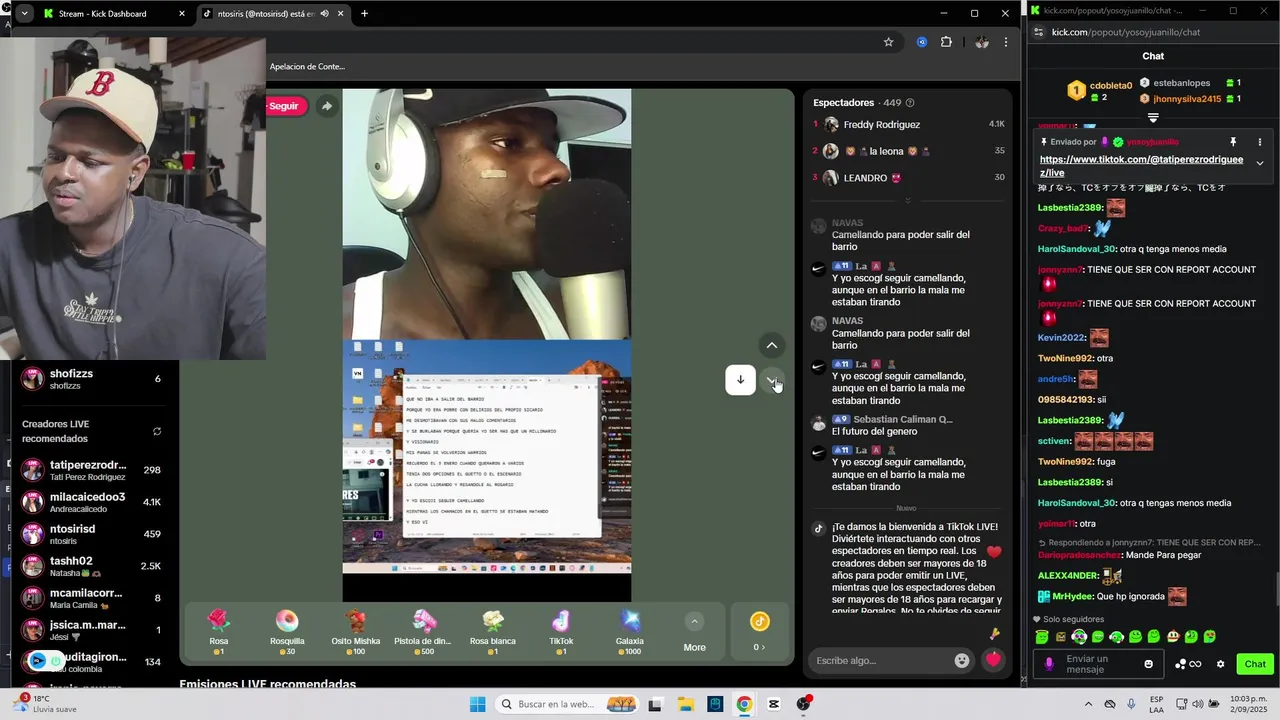Open Kick chat settings gear
1280x720 pixels.
point(1220,664)
